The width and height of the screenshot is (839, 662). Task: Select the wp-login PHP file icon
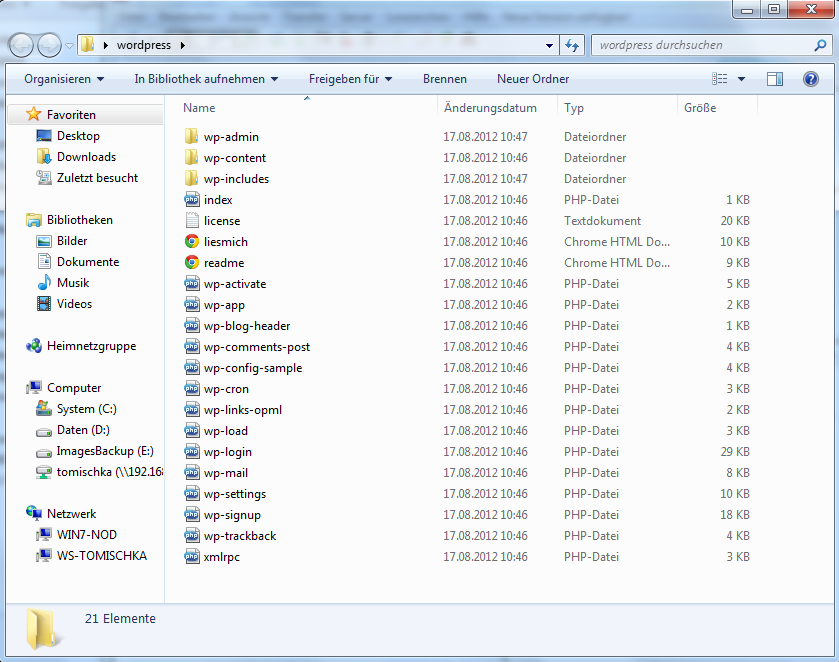point(193,452)
